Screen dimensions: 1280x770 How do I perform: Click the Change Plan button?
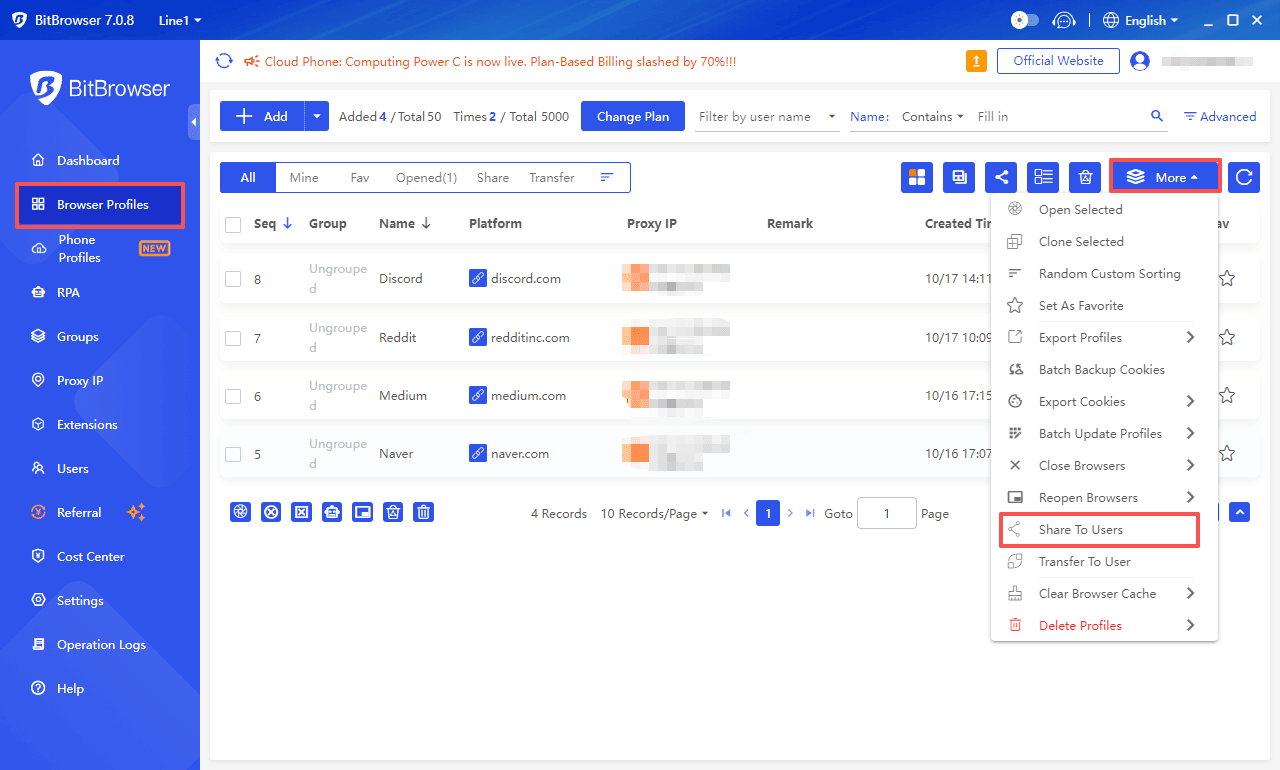633,116
